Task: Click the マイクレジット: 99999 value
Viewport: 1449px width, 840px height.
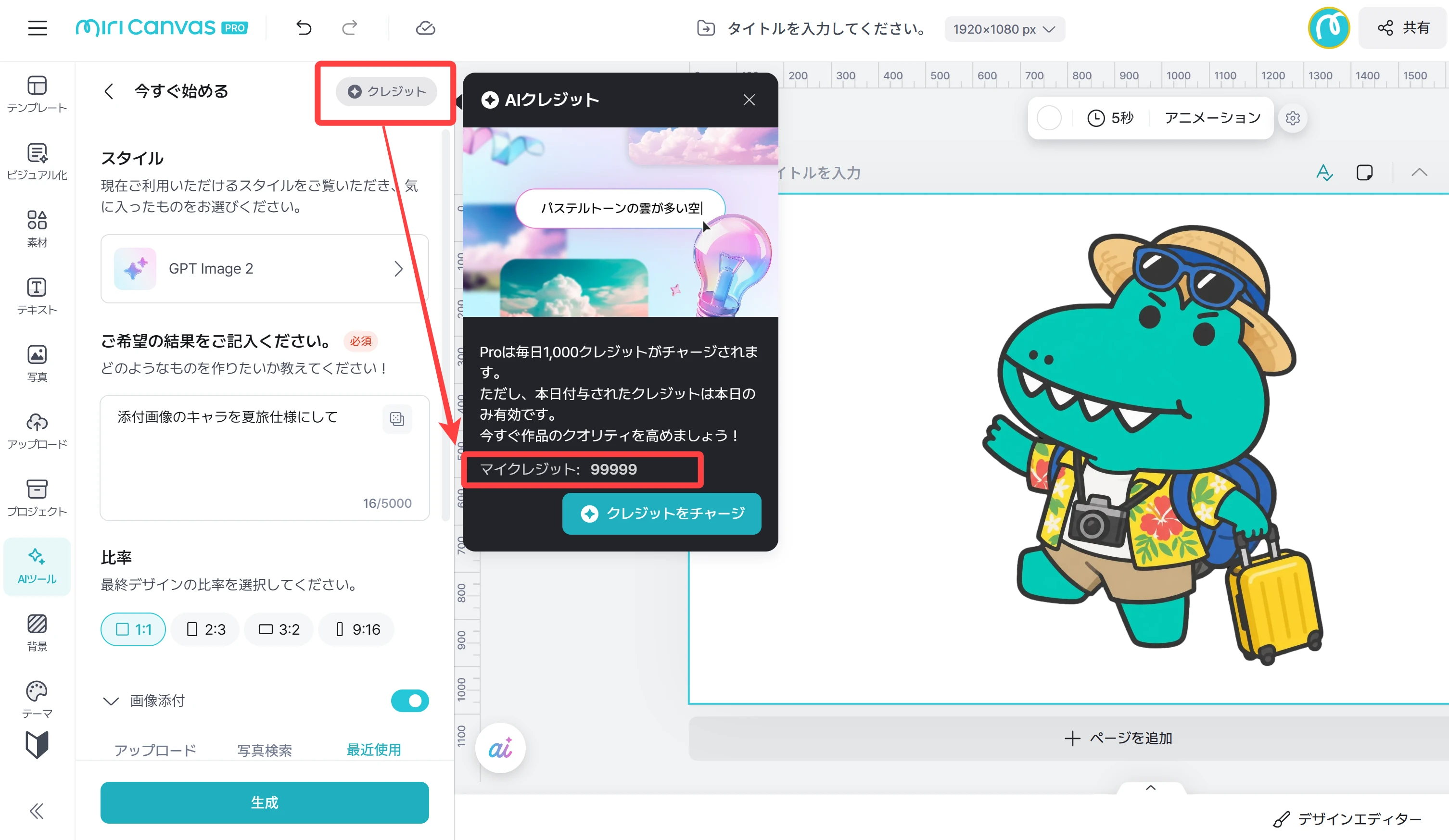Action: coord(559,469)
